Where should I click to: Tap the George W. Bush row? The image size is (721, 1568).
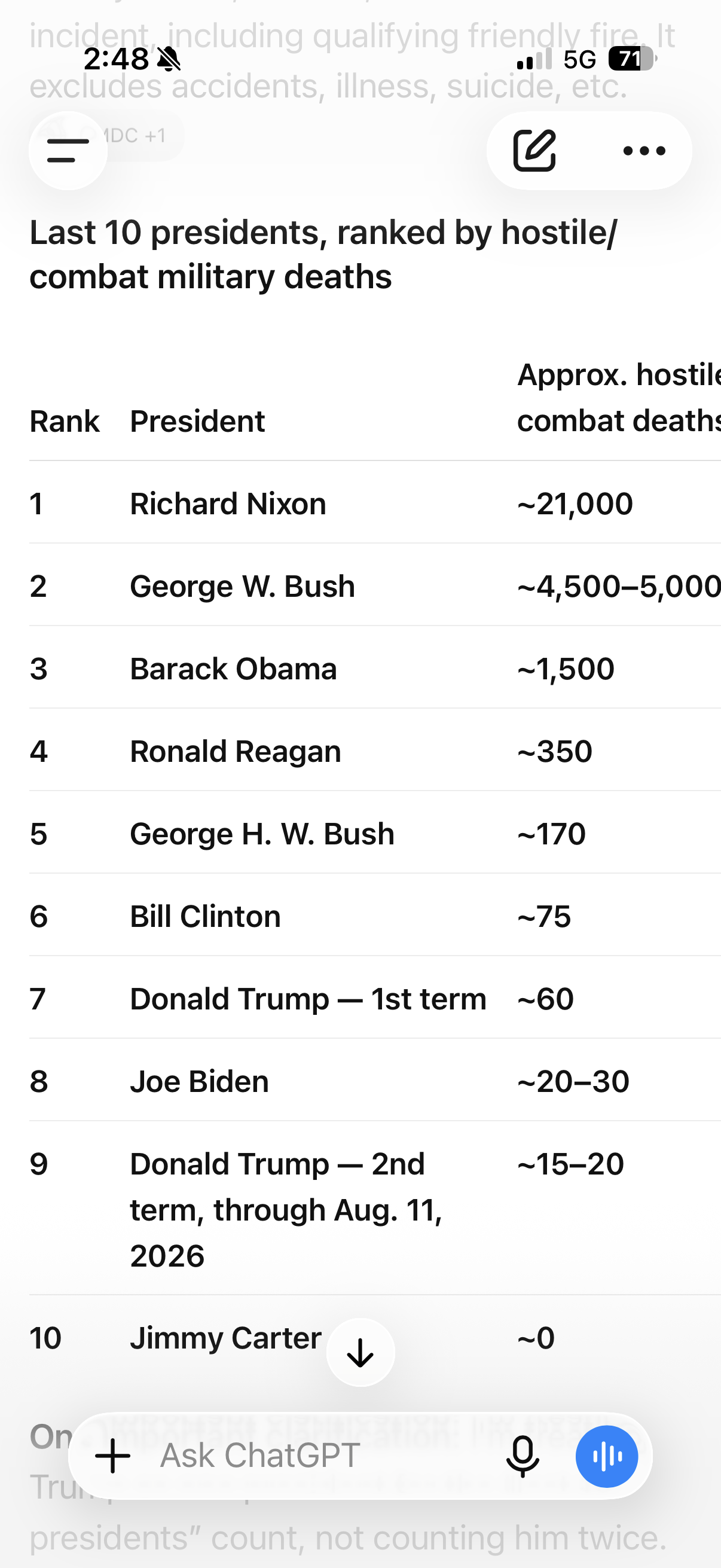click(375, 585)
